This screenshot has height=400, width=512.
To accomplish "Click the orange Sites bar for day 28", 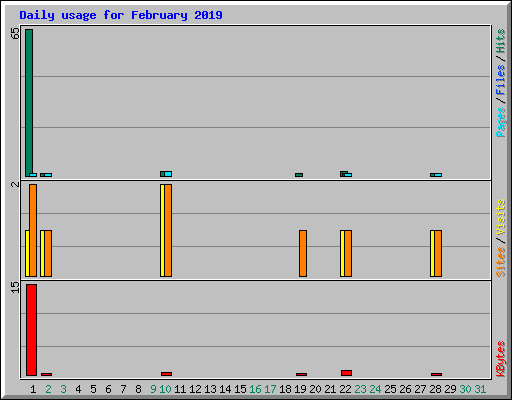I will (x=438, y=253).
